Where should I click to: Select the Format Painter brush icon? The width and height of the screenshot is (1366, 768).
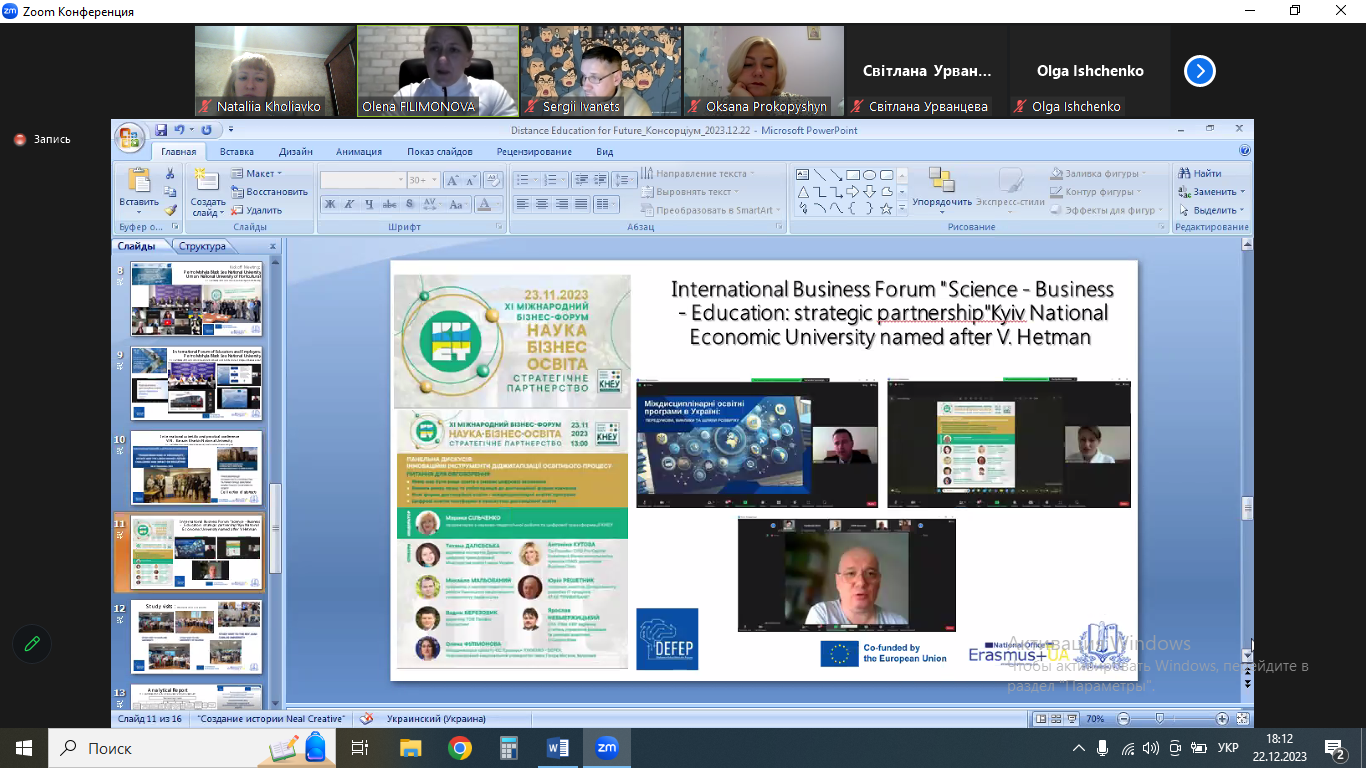(170, 210)
